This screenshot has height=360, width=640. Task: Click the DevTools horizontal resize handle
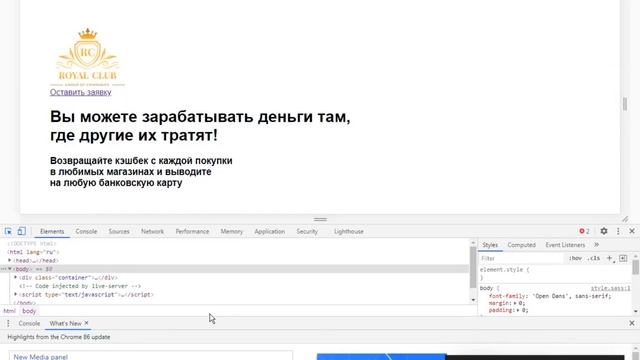[320, 220]
